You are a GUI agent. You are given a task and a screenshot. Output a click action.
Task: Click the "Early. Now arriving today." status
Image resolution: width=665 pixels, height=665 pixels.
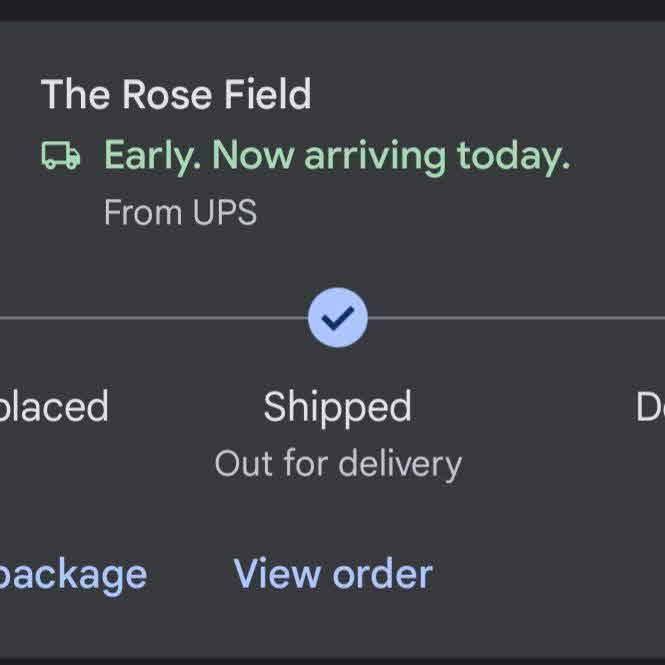pos(336,156)
